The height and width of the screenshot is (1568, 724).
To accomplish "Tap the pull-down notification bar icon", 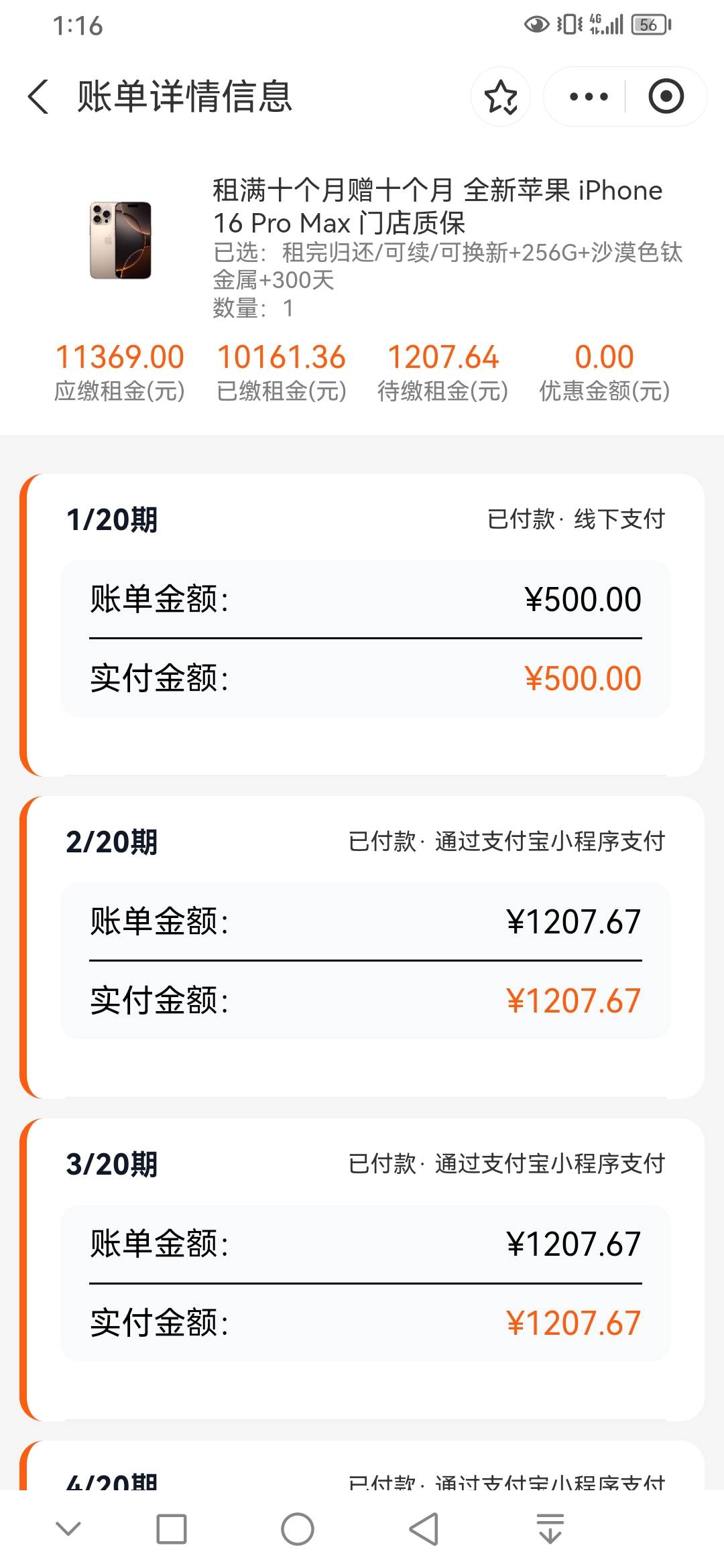I will point(550,1529).
